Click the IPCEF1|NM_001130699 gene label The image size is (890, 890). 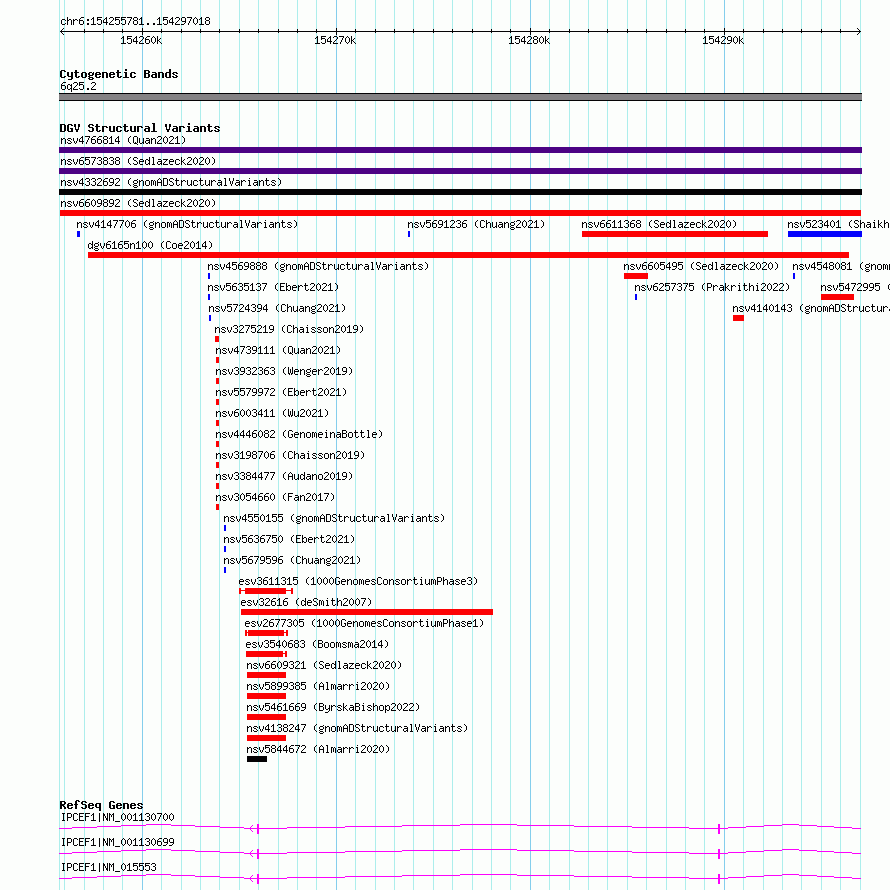pos(117,842)
